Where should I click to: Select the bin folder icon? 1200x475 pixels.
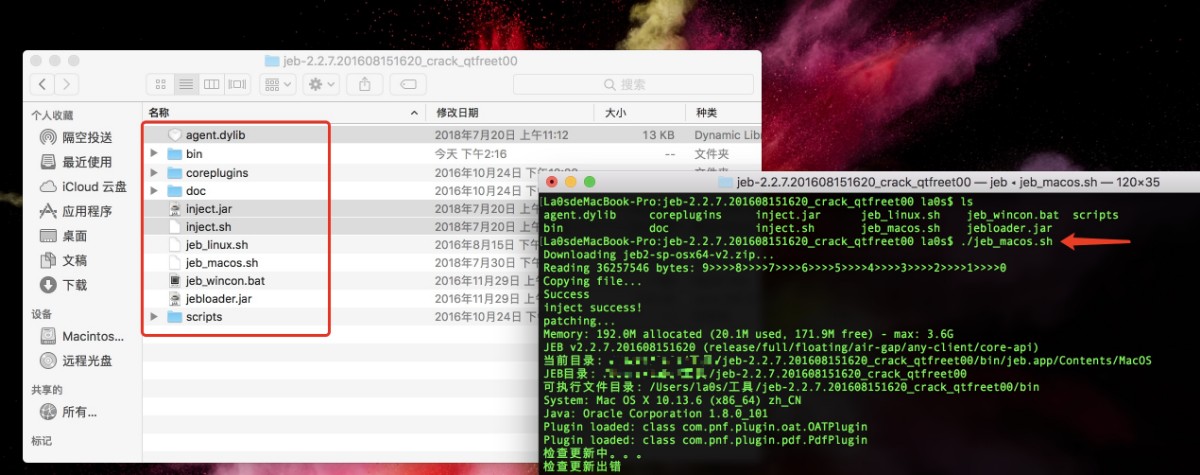[174, 154]
